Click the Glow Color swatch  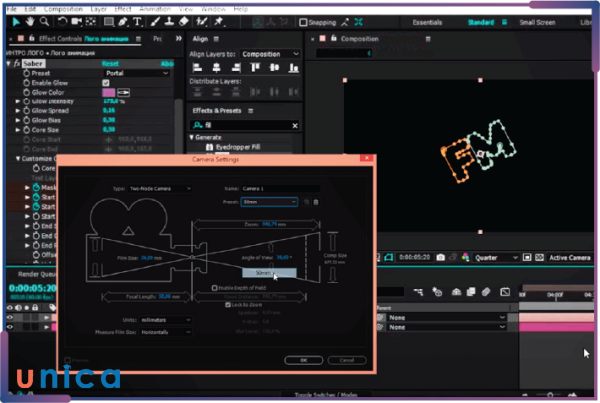(110, 92)
